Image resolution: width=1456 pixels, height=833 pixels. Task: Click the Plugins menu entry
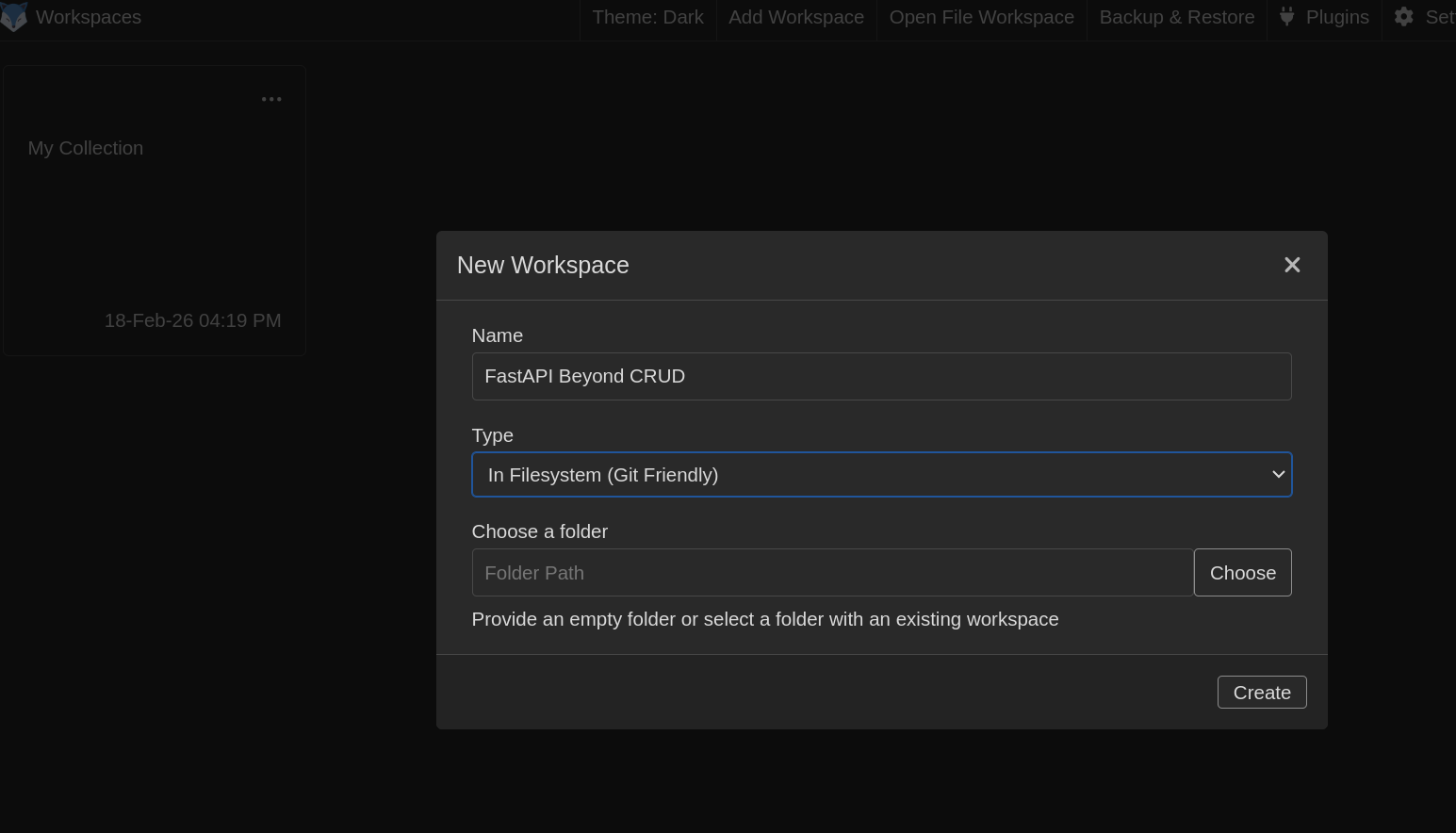(1338, 16)
